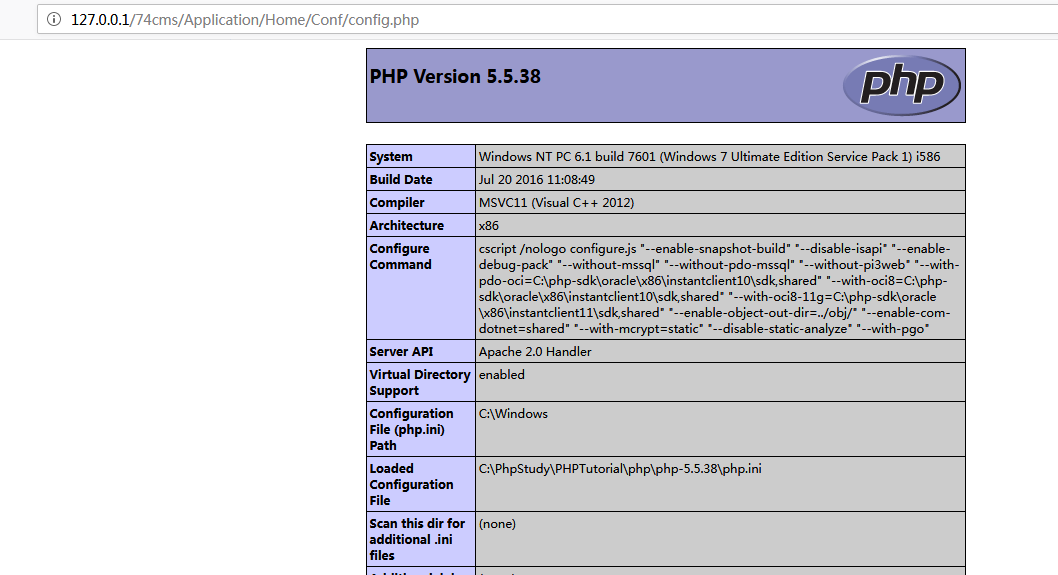Image resolution: width=1058 pixels, height=575 pixels.
Task: Click the 'C:\Windows' path value
Action: [x=513, y=414]
